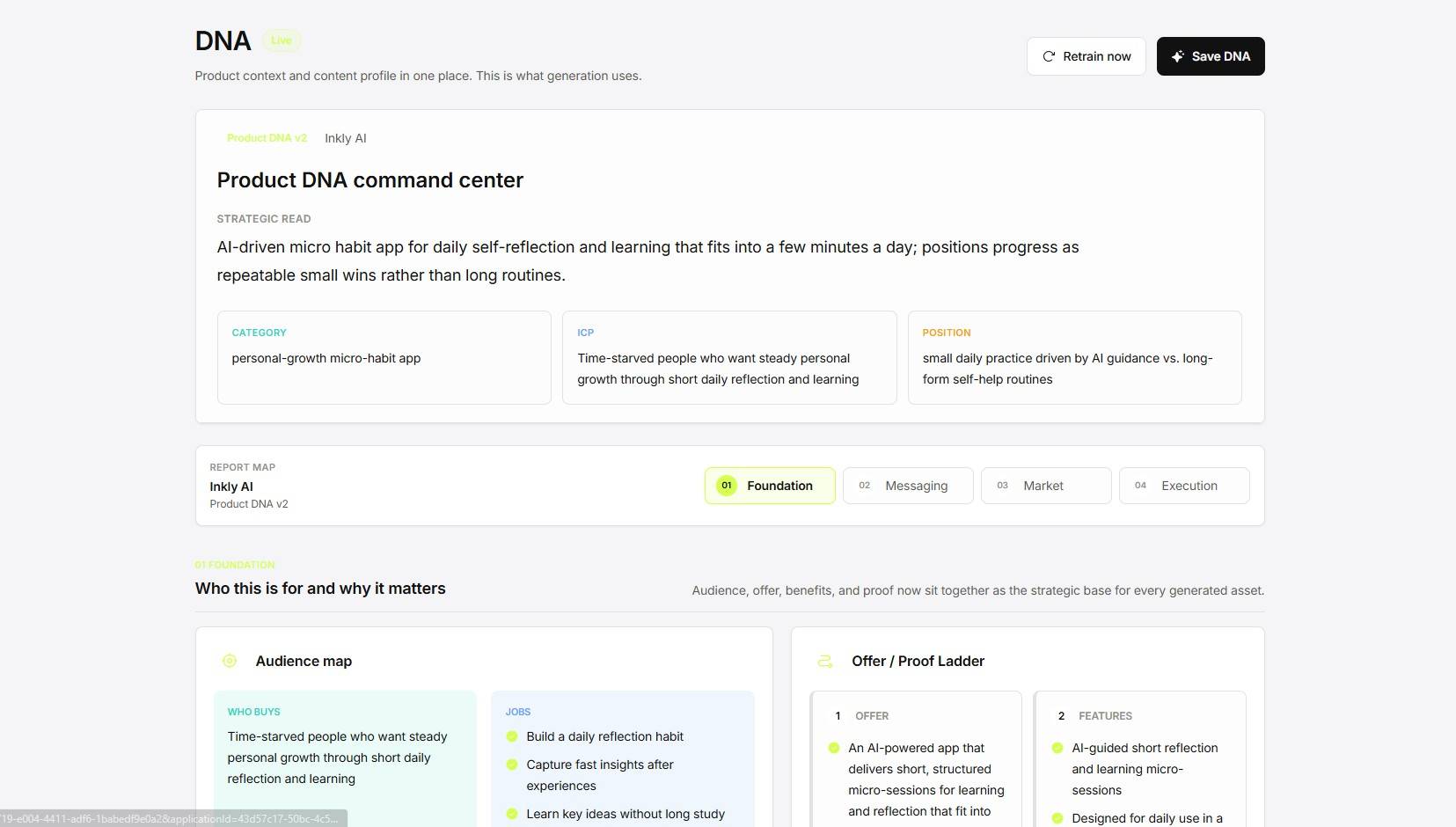Image resolution: width=1456 pixels, height=827 pixels.
Task: Click the FEATURES step 2 header
Action: [1094, 716]
